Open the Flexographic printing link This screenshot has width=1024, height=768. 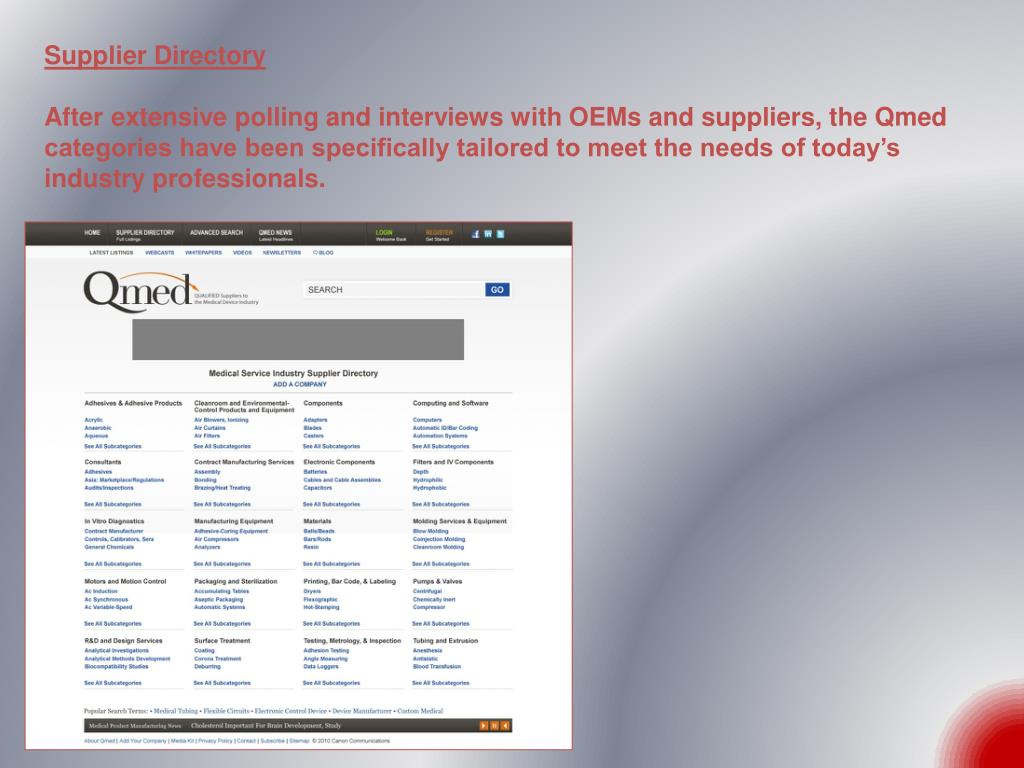(x=321, y=600)
